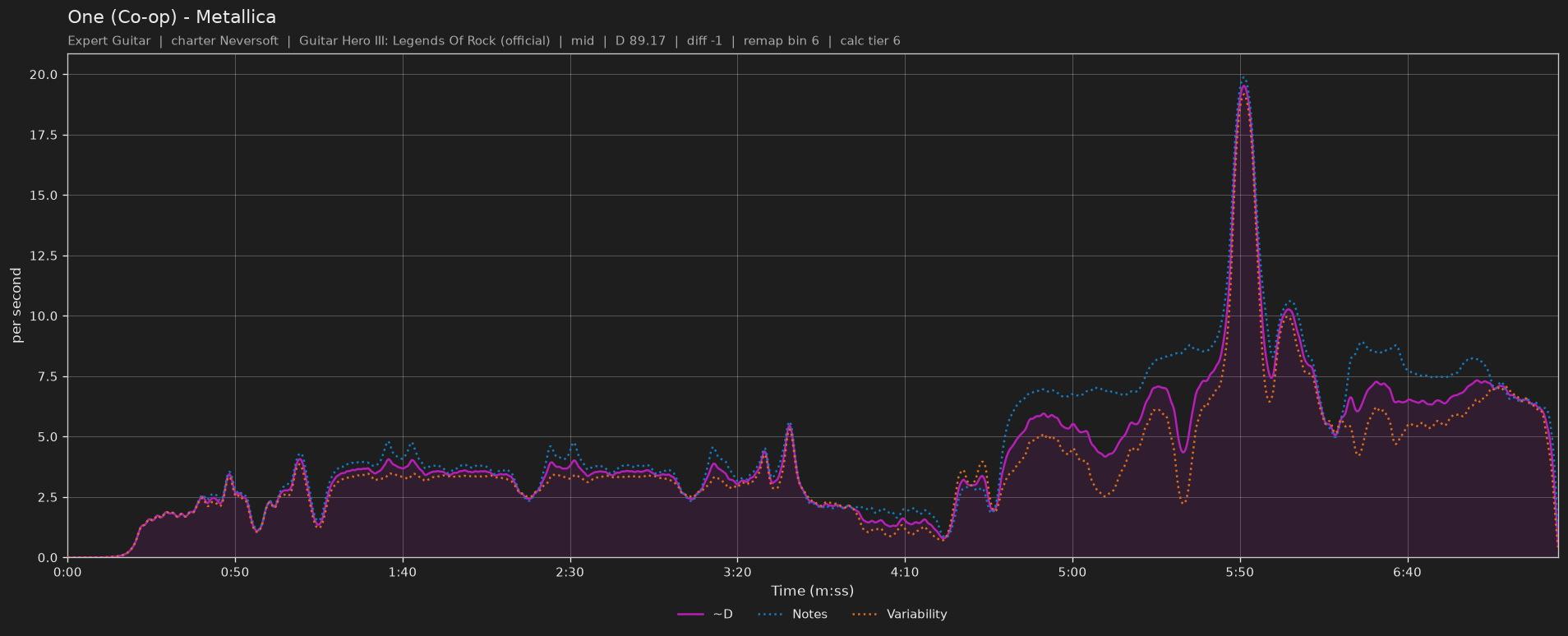Click the 15.0 y-axis tick label

click(44, 196)
